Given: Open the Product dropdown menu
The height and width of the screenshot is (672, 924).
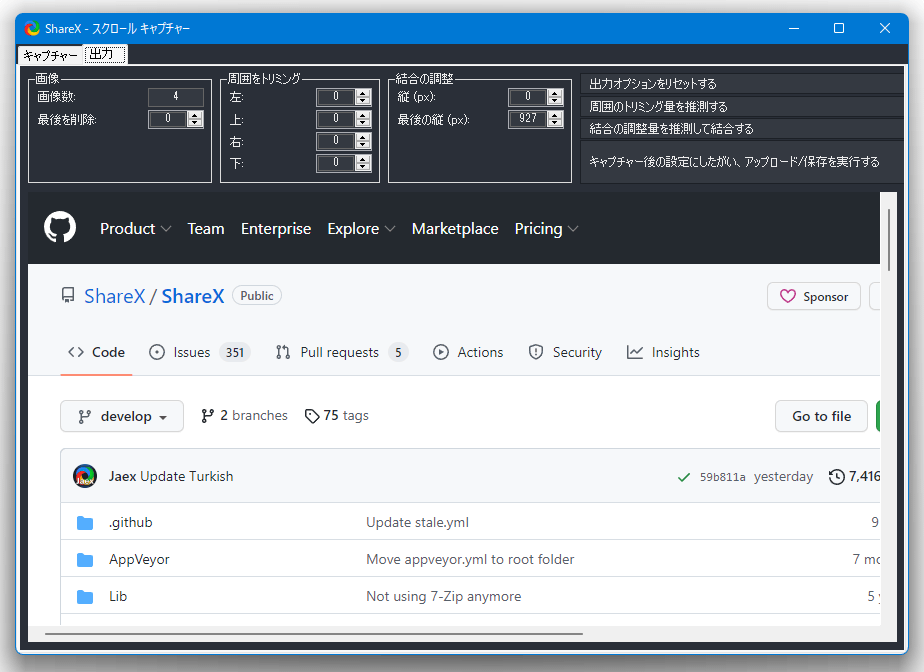Looking at the screenshot, I should coord(136,229).
